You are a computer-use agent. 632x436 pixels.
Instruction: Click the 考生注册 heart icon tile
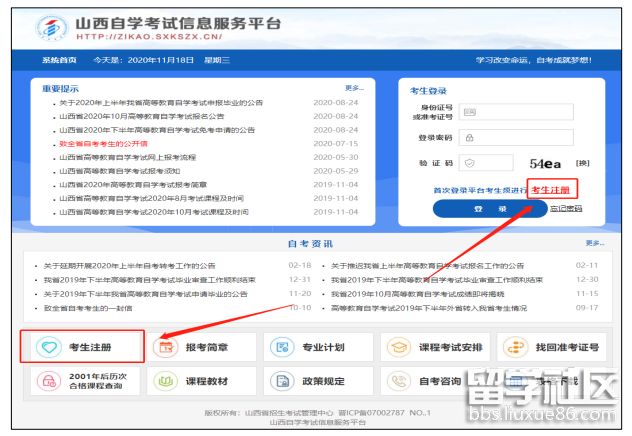(x=82, y=347)
